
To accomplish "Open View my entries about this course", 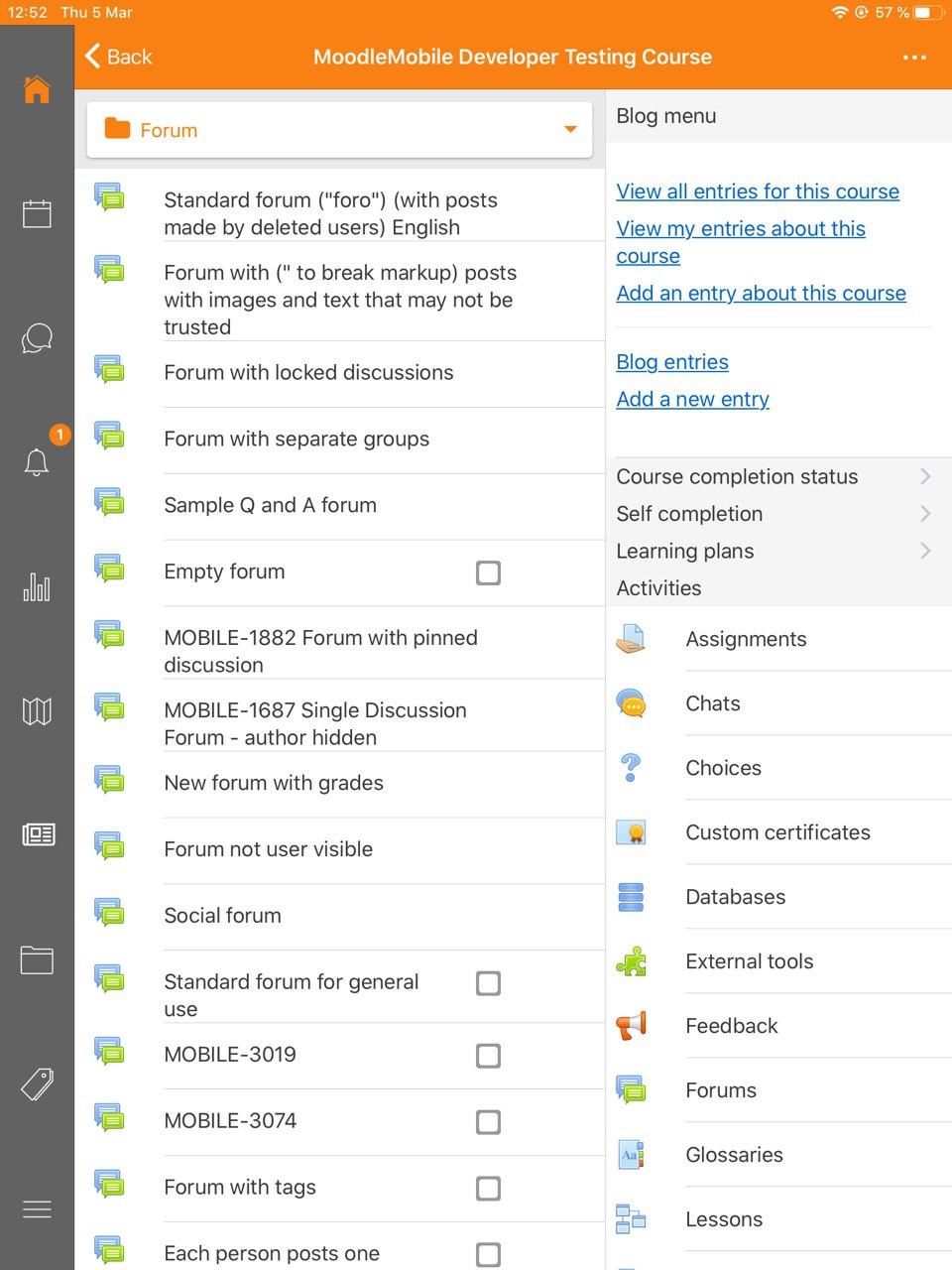I will [741, 242].
